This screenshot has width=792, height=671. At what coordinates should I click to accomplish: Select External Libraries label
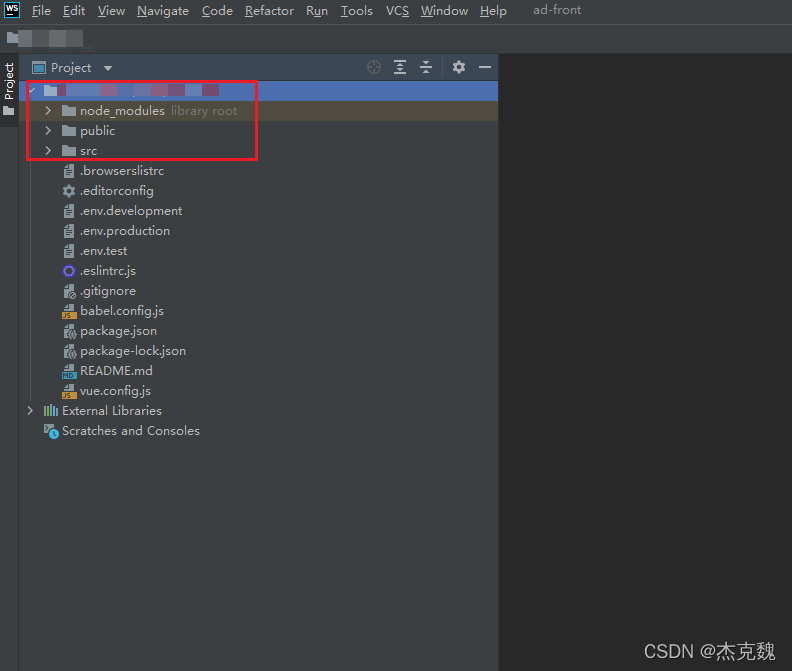click(x=112, y=411)
